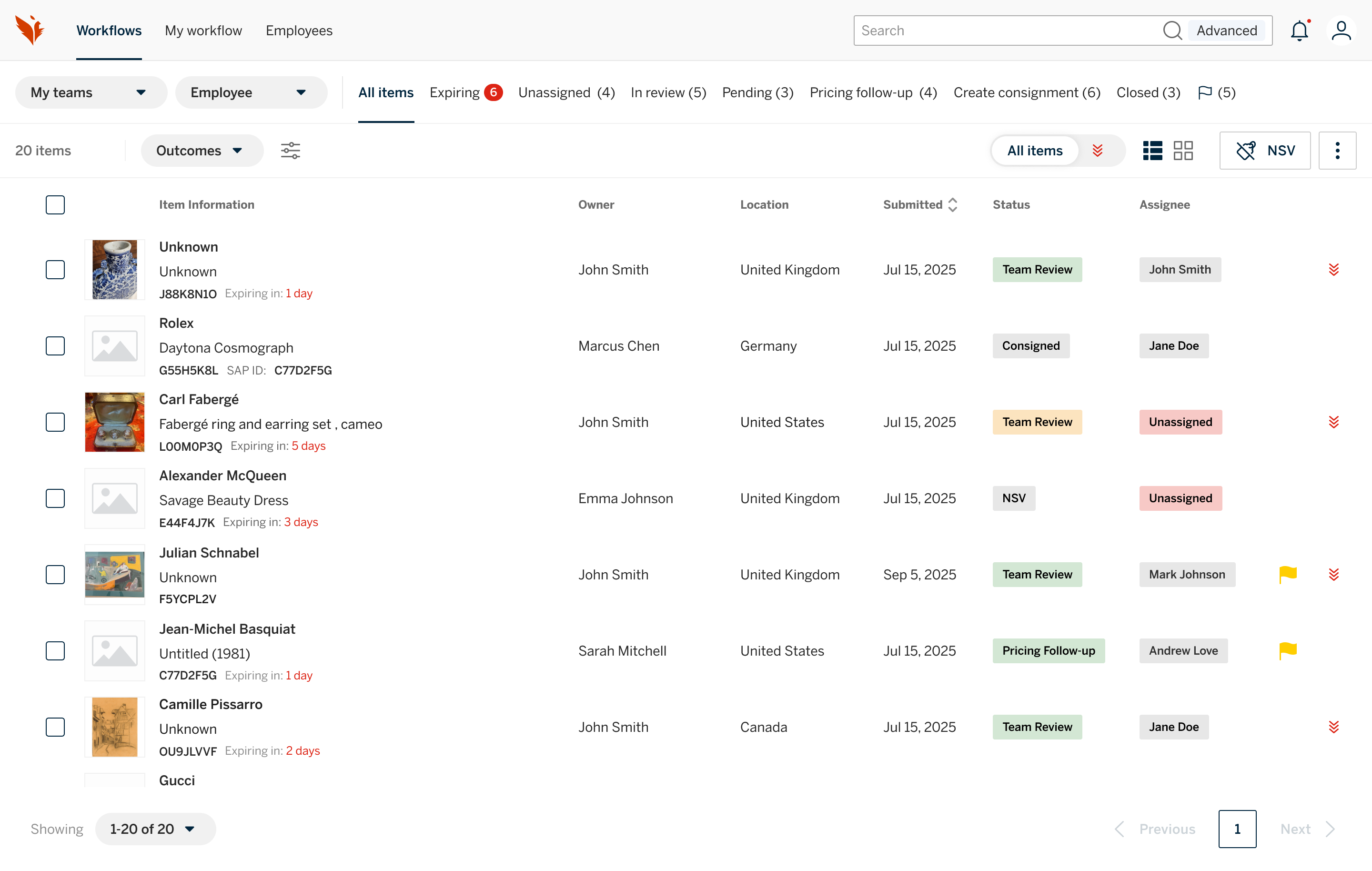Click the Previous page link
The width and height of the screenshot is (1372, 871).
point(1167,829)
